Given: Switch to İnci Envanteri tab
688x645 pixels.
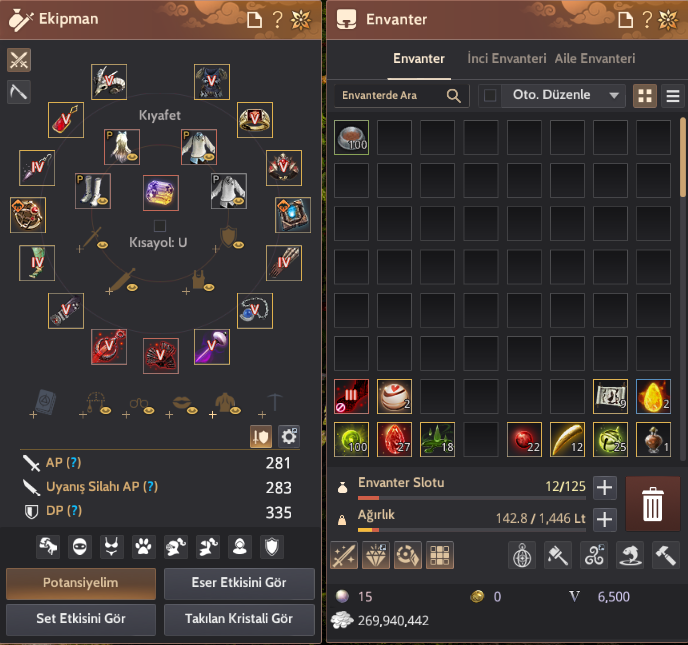Looking at the screenshot, I should click(x=507, y=58).
